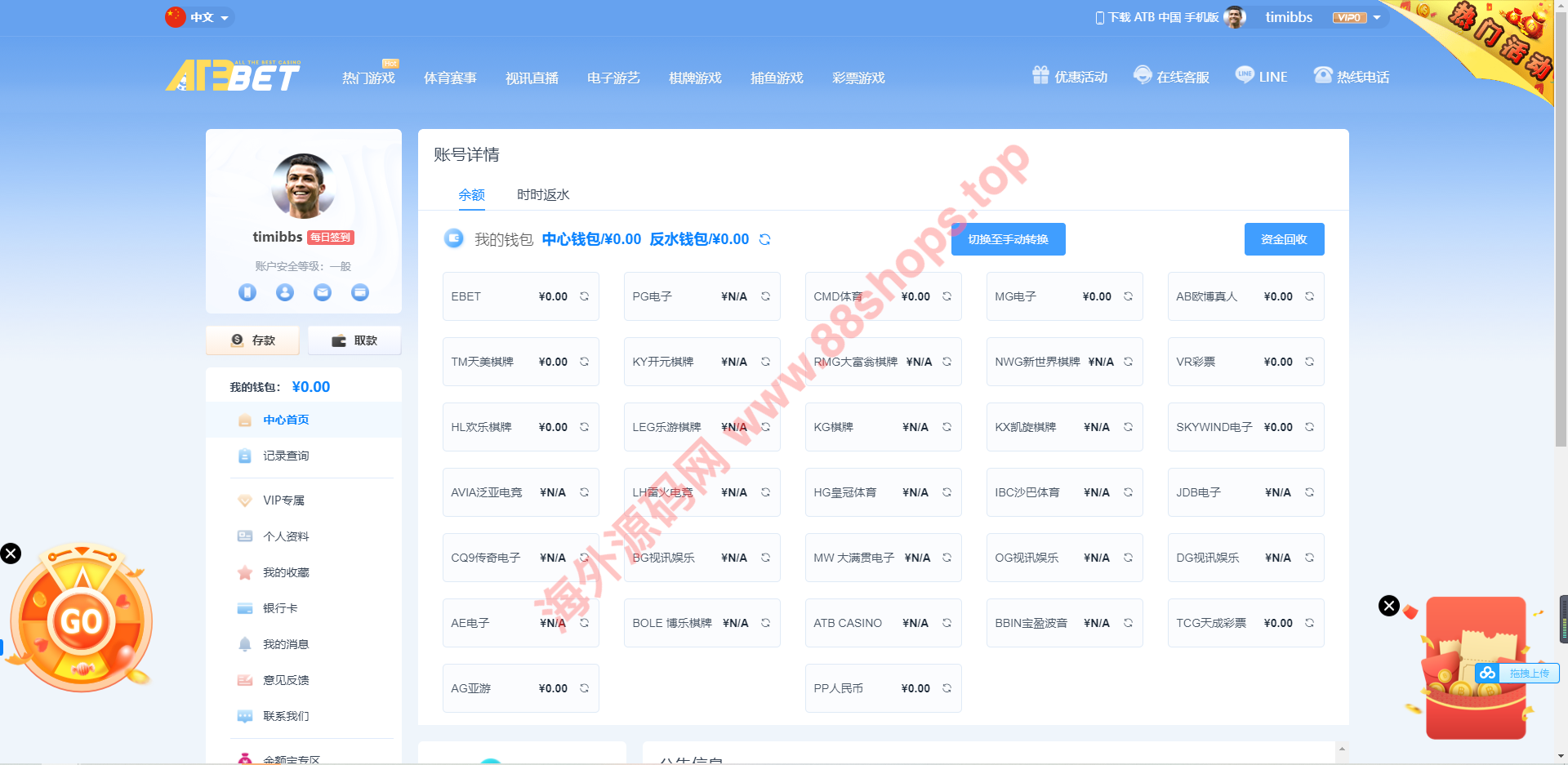This screenshot has width=1568, height=765.
Task: Click the 在线客服 headset icon
Action: coord(1143,76)
